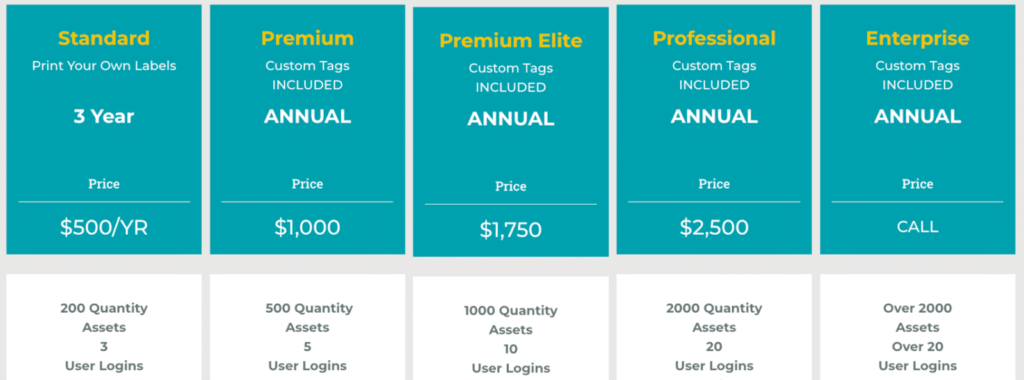Select the Enterprise plan heading
This screenshot has width=1024, height=380.
[x=918, y=38]
